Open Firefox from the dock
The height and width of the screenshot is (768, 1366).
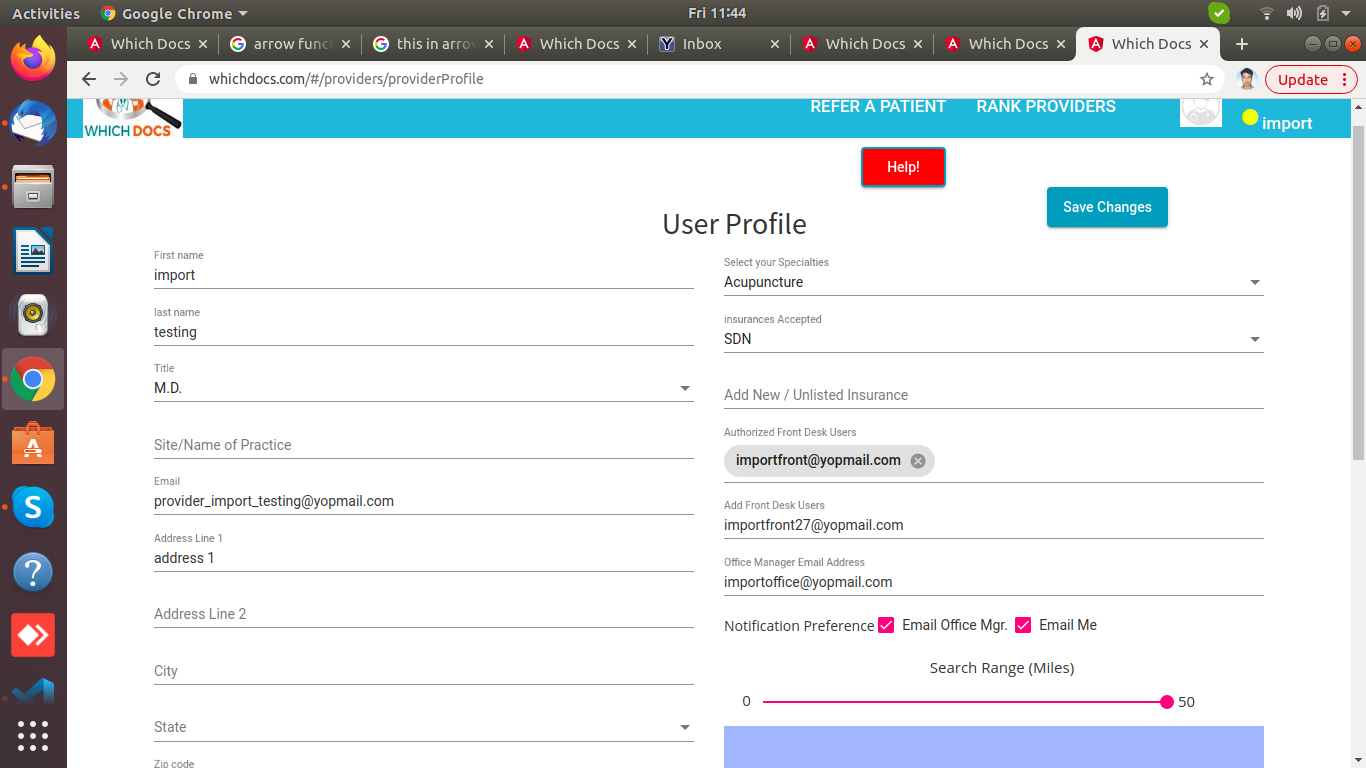(33, 58)
